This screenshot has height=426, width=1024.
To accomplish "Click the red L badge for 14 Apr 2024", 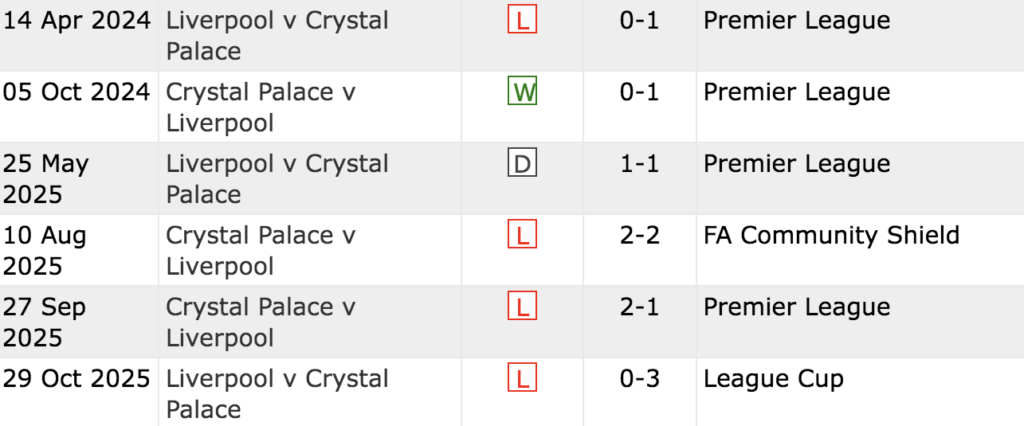I will pyautogui.click(x=522, y=21).
